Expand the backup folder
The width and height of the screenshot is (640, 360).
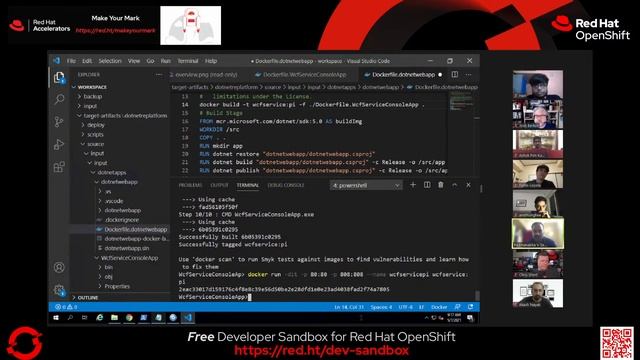tap(93, 97)
